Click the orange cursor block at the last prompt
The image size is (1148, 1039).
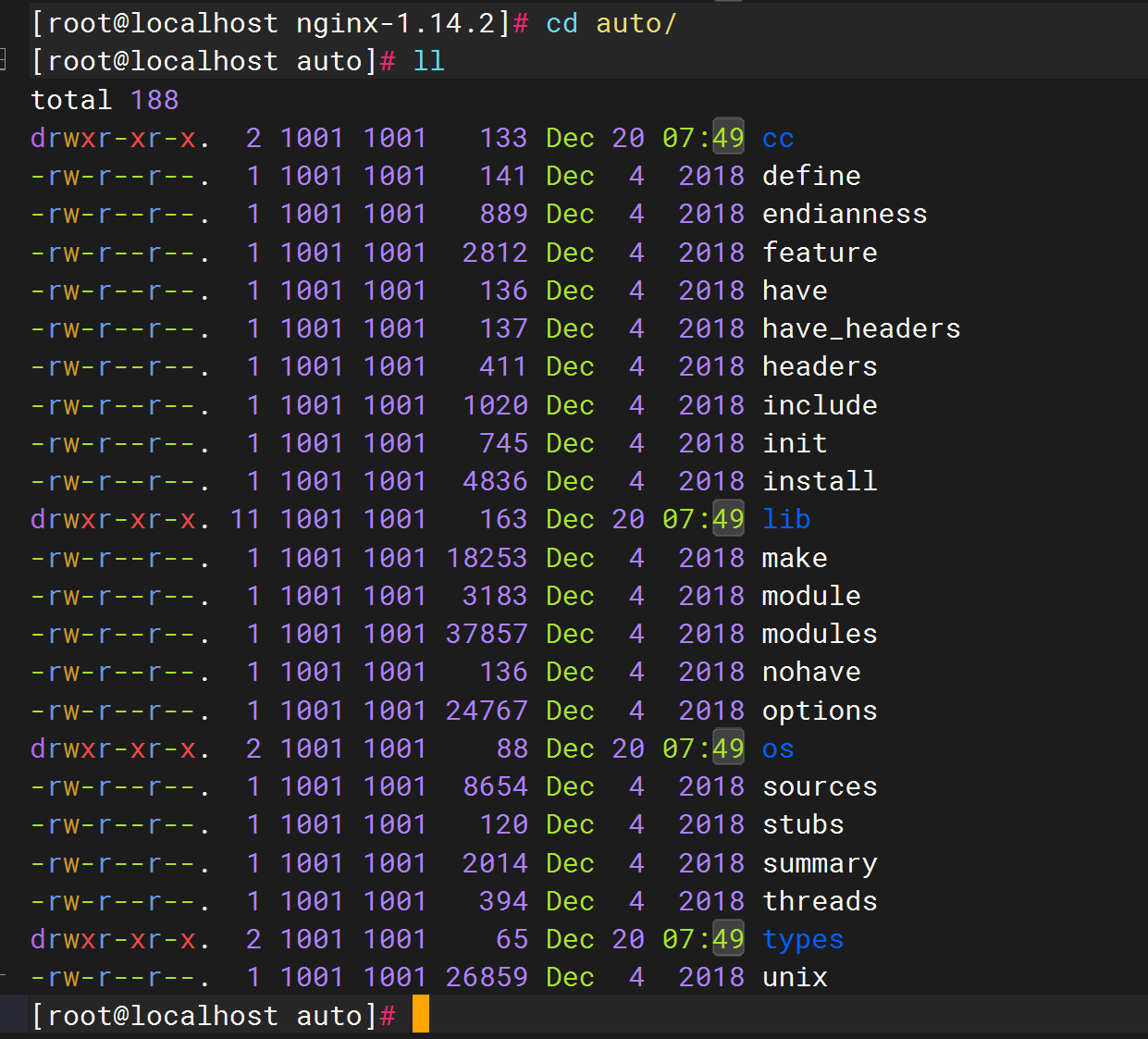point(421,1014)
